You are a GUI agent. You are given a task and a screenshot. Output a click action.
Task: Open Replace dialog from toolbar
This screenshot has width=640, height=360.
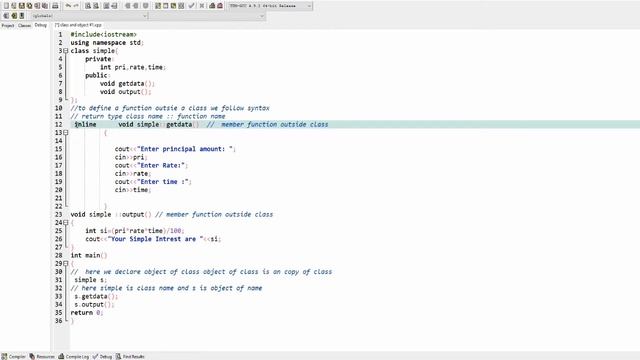[x=96, y=6]
